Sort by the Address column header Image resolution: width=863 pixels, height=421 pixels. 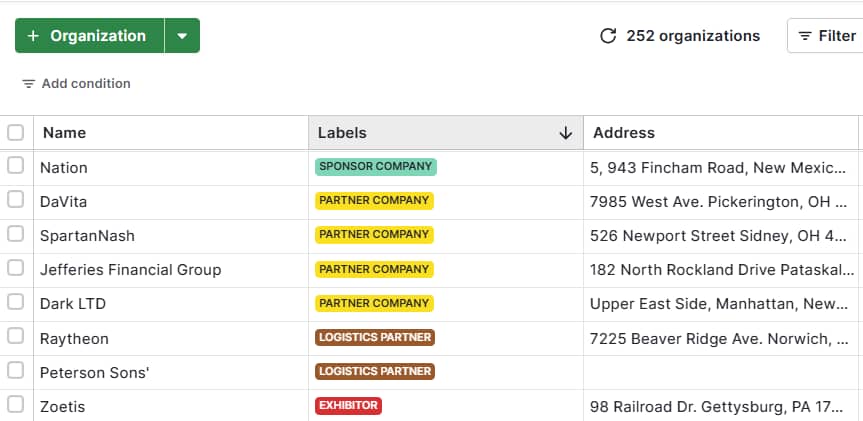click(721, 133)
